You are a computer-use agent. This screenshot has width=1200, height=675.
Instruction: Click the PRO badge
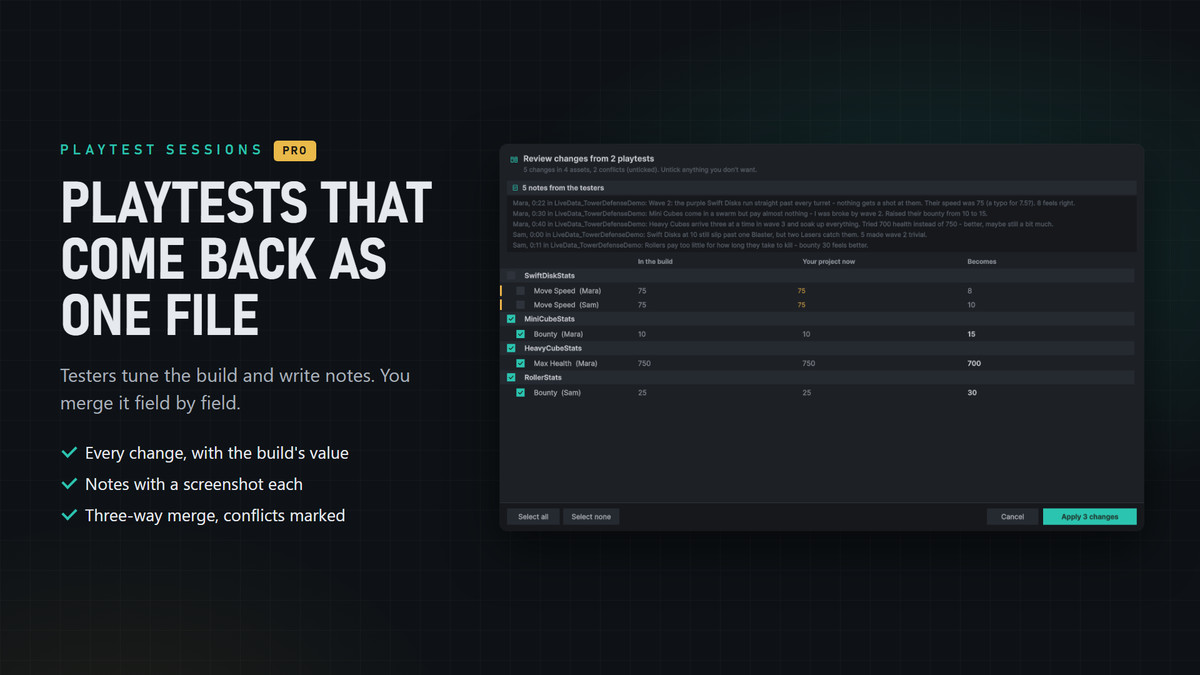point(295,150)
